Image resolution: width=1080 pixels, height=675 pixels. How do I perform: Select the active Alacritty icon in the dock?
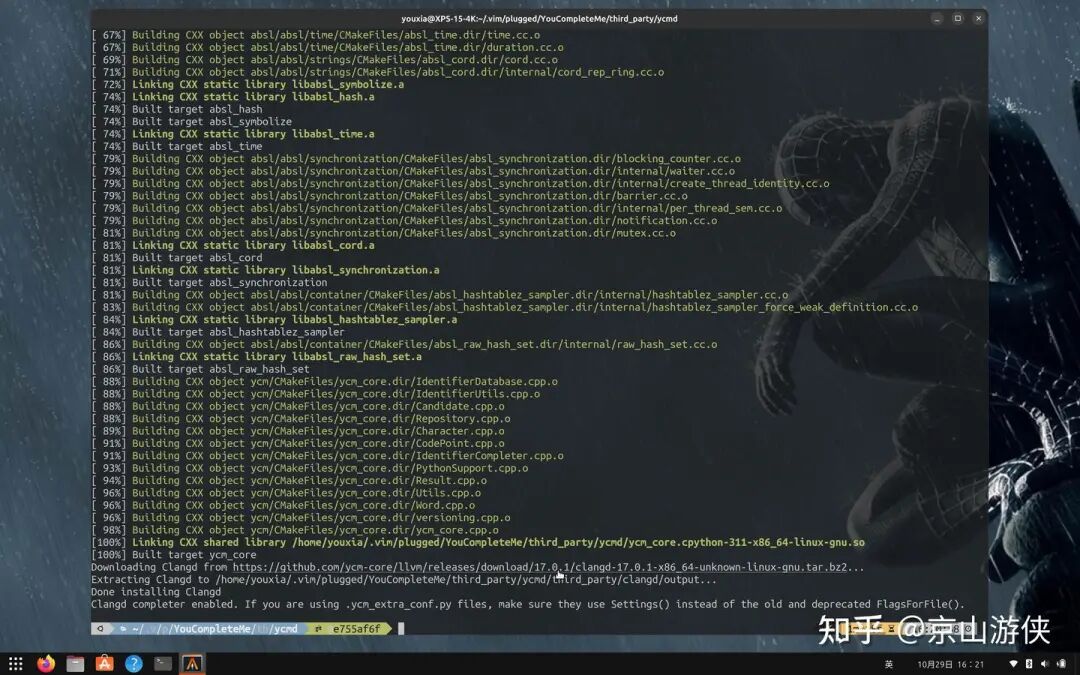pyautogui.click(x=192, y=664)
